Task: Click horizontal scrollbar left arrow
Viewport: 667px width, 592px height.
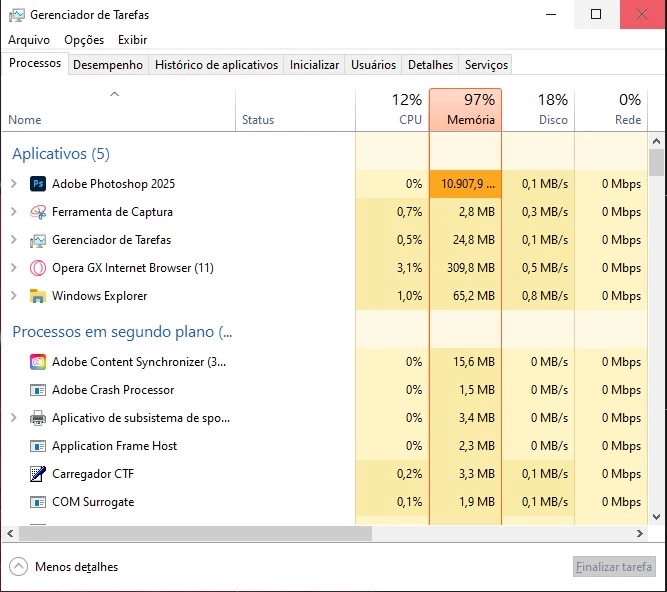Action: pos(10,533)
